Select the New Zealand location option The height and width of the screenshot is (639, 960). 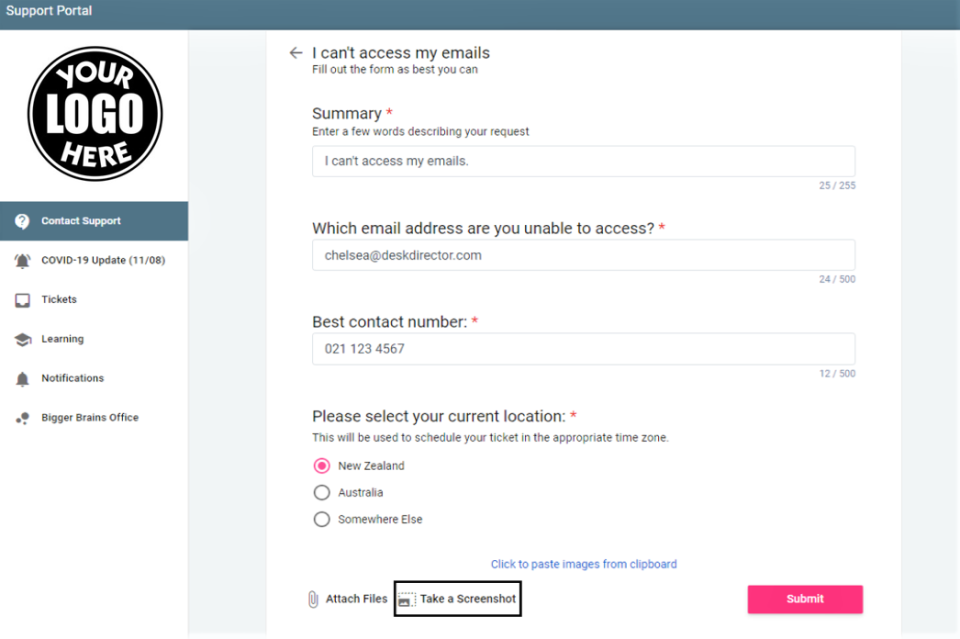[321, 465]
